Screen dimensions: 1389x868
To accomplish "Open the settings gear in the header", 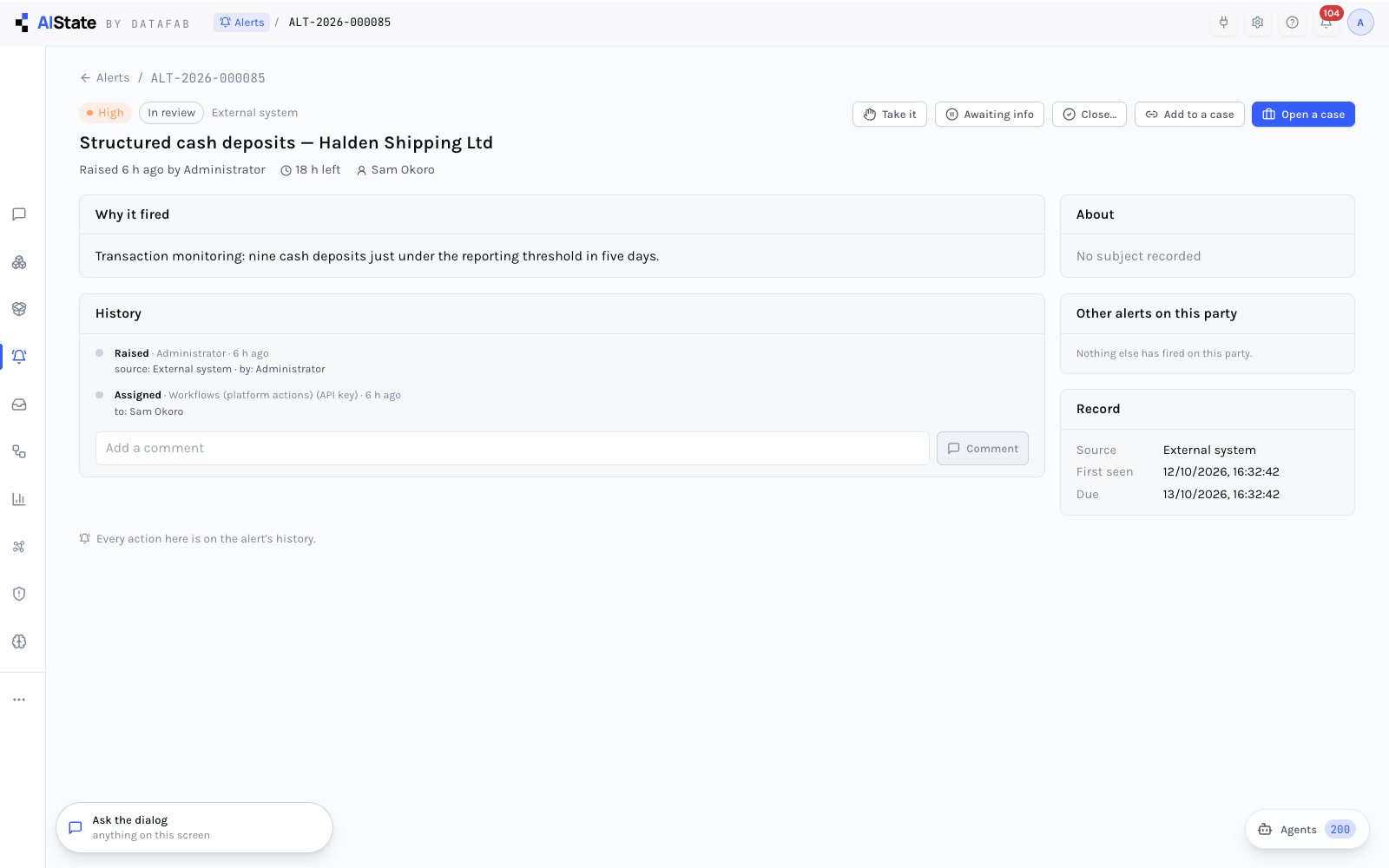I will tap(1257, 23).
